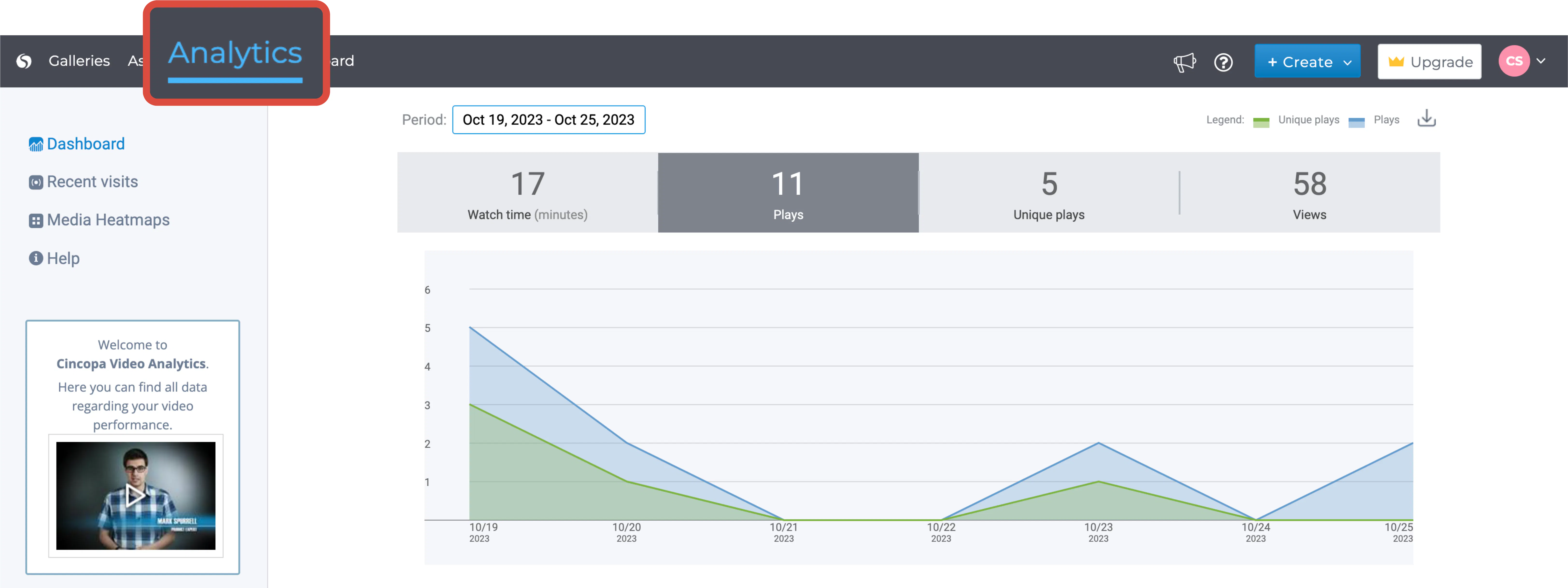The height and width of the screenshot is (588, 1568).
Task: Click the Cincopa logo icon
Action: (24, 61)
